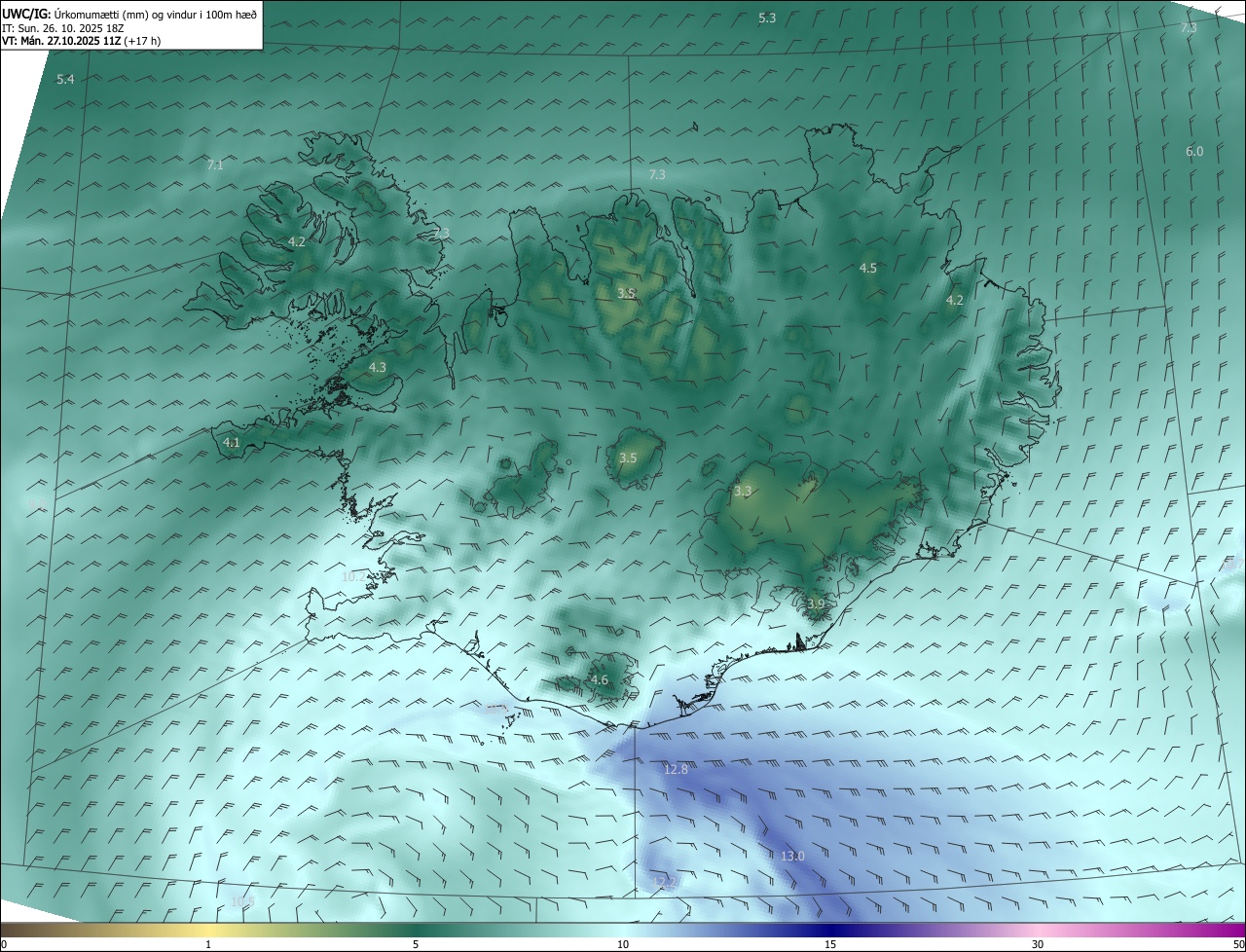Click the yellow colorbar segment above tick 1
The height and width of the screenshot is (952, 1246).
208,930
